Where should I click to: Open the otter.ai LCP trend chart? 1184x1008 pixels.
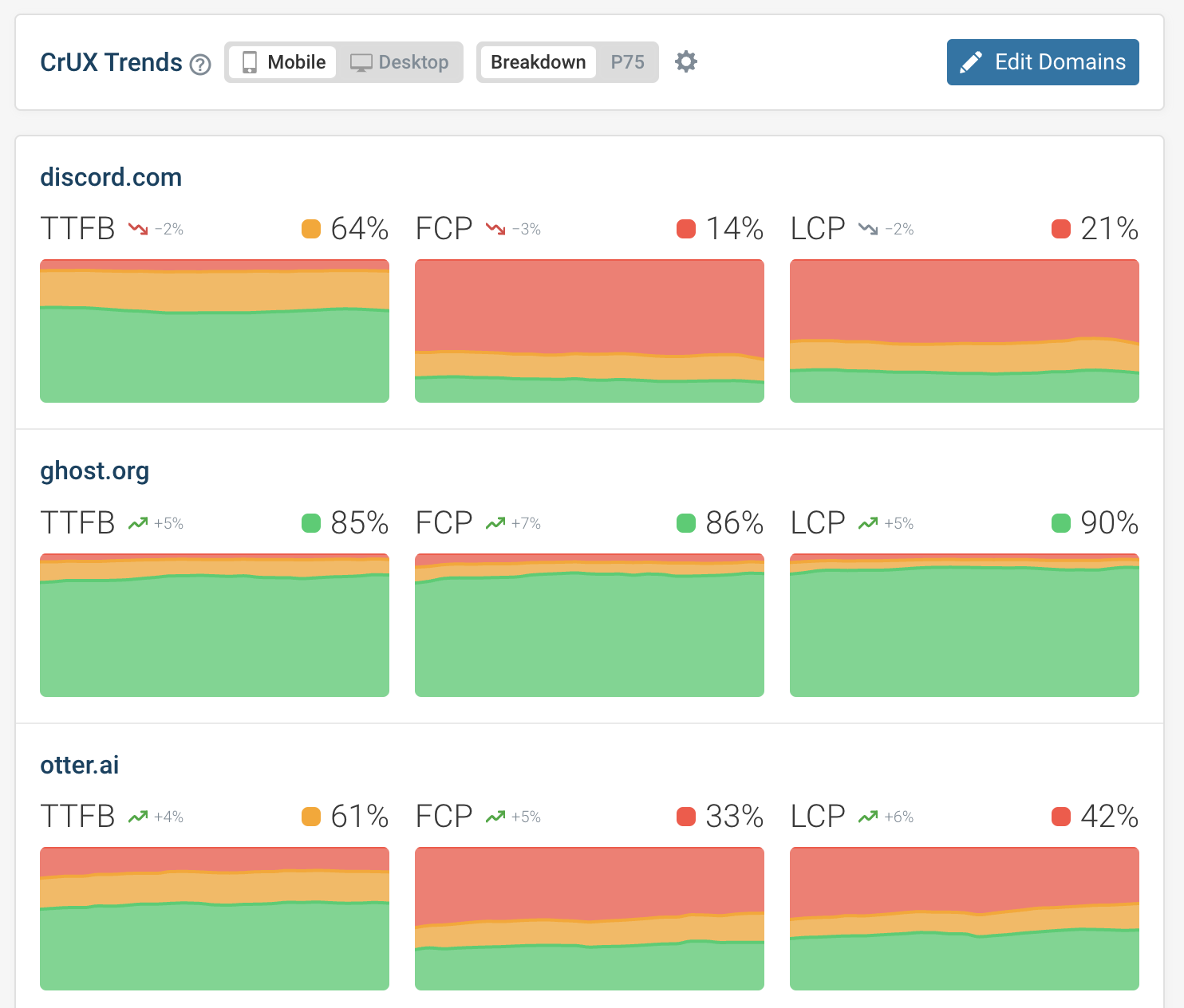tap(965, 919)
